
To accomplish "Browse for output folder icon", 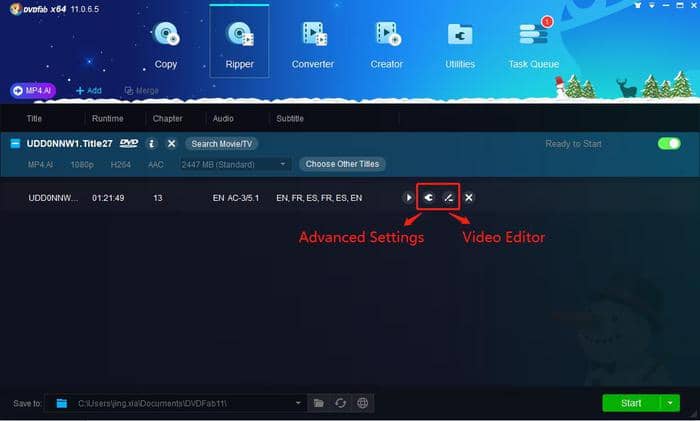I will click(318, 403).
